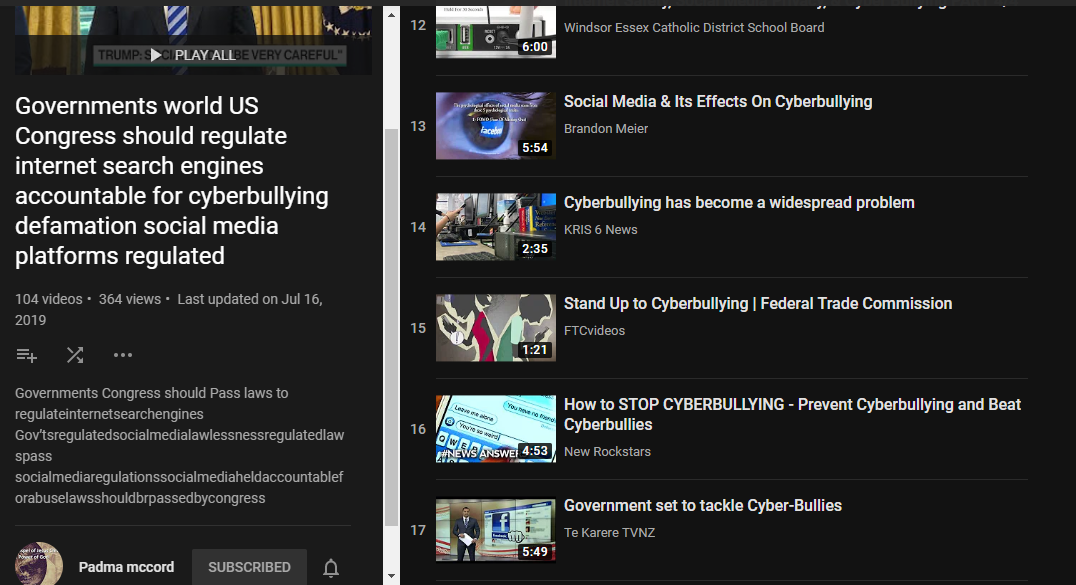
Task: Toggle notification bell for Padma mccord
Action: coord(331,567)
